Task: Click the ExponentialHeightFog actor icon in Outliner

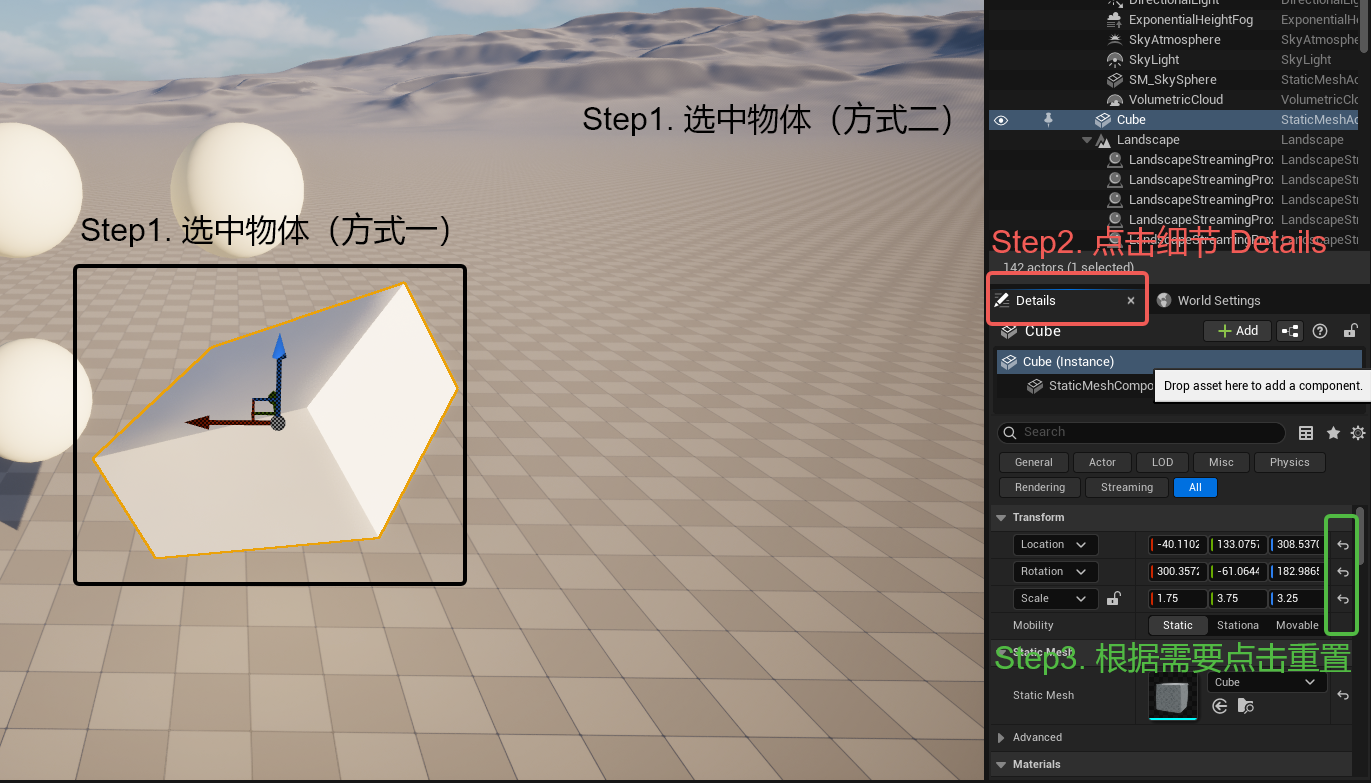Action: 1115,20
